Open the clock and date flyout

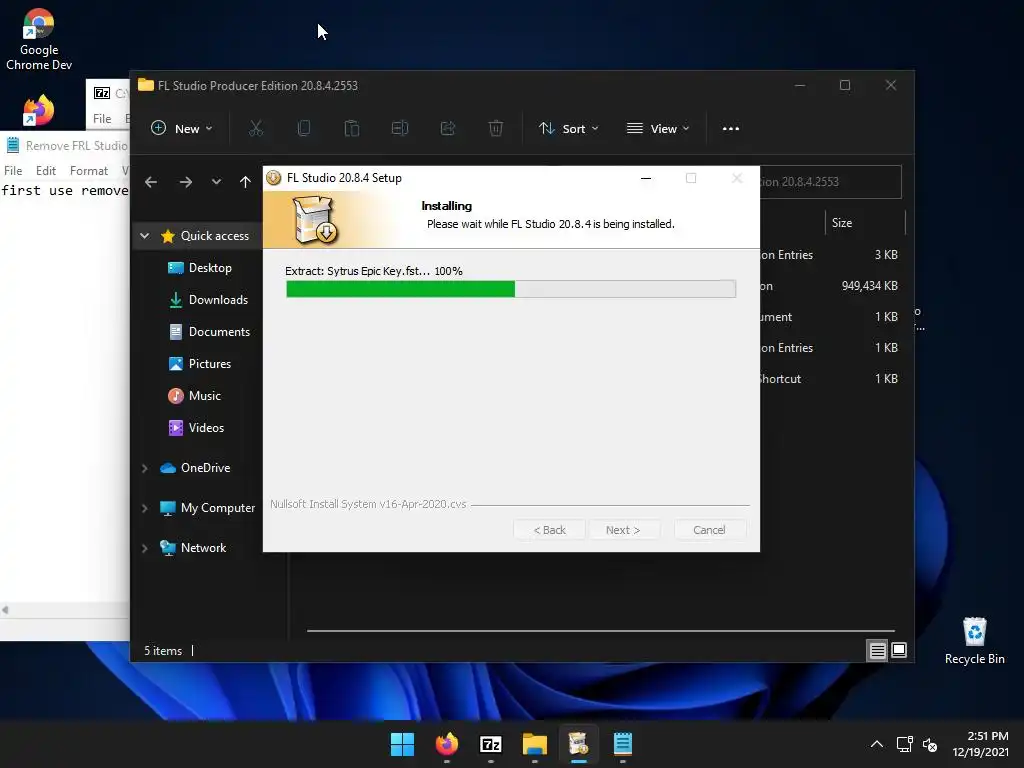click(x=981, y=744)
